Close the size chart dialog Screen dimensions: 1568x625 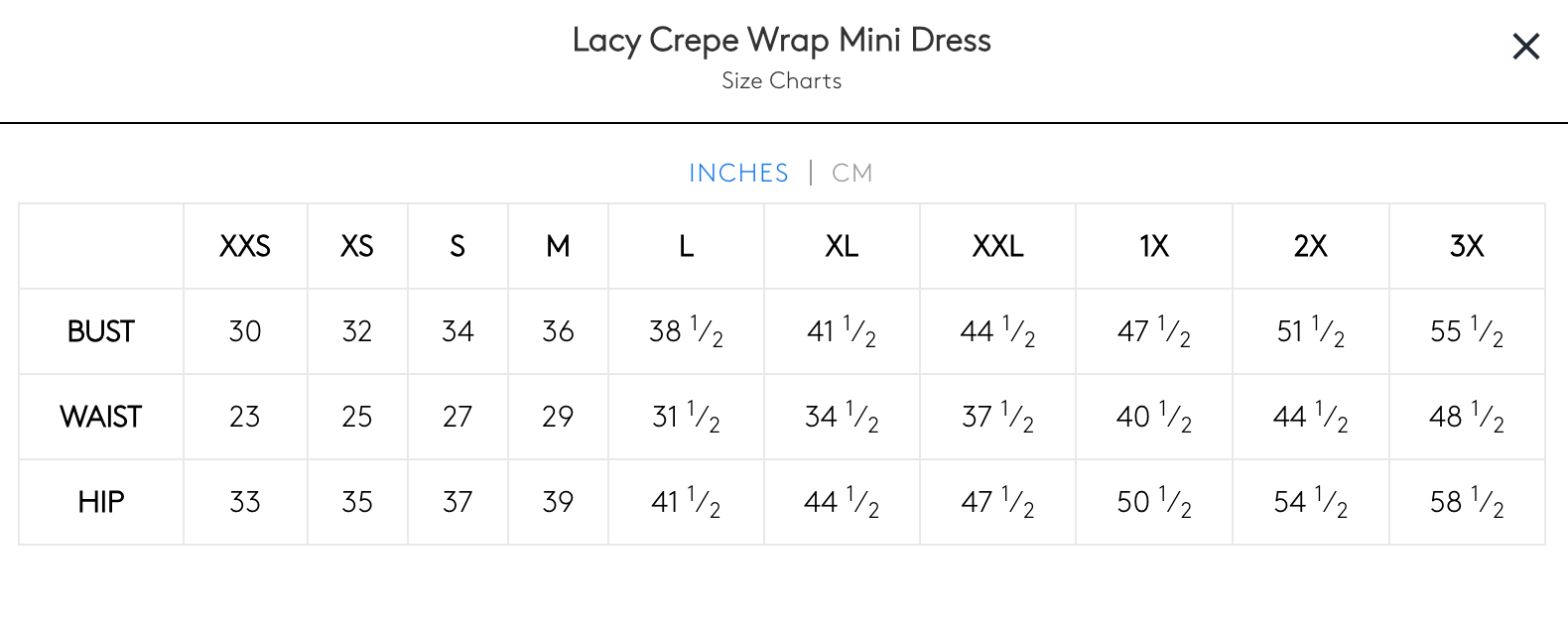[x=1525, y=47]
